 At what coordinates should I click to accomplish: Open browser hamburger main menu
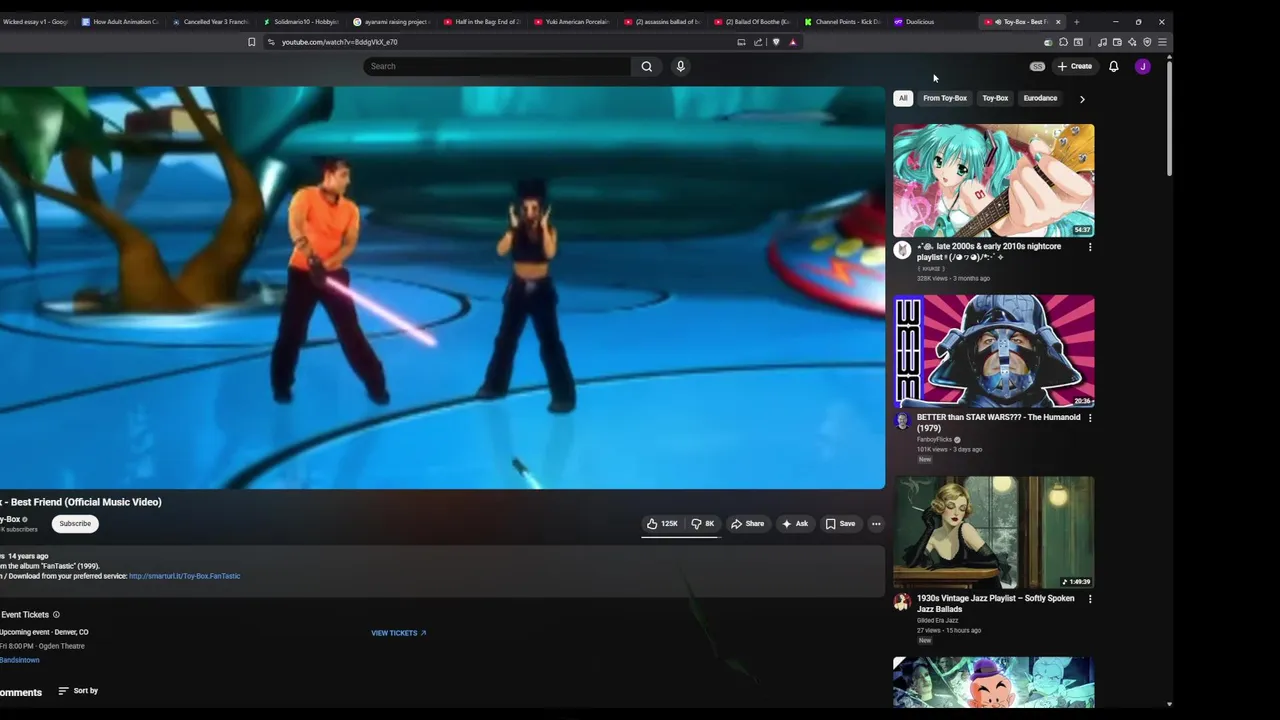pyautogui.click(x=1162, y=42)
